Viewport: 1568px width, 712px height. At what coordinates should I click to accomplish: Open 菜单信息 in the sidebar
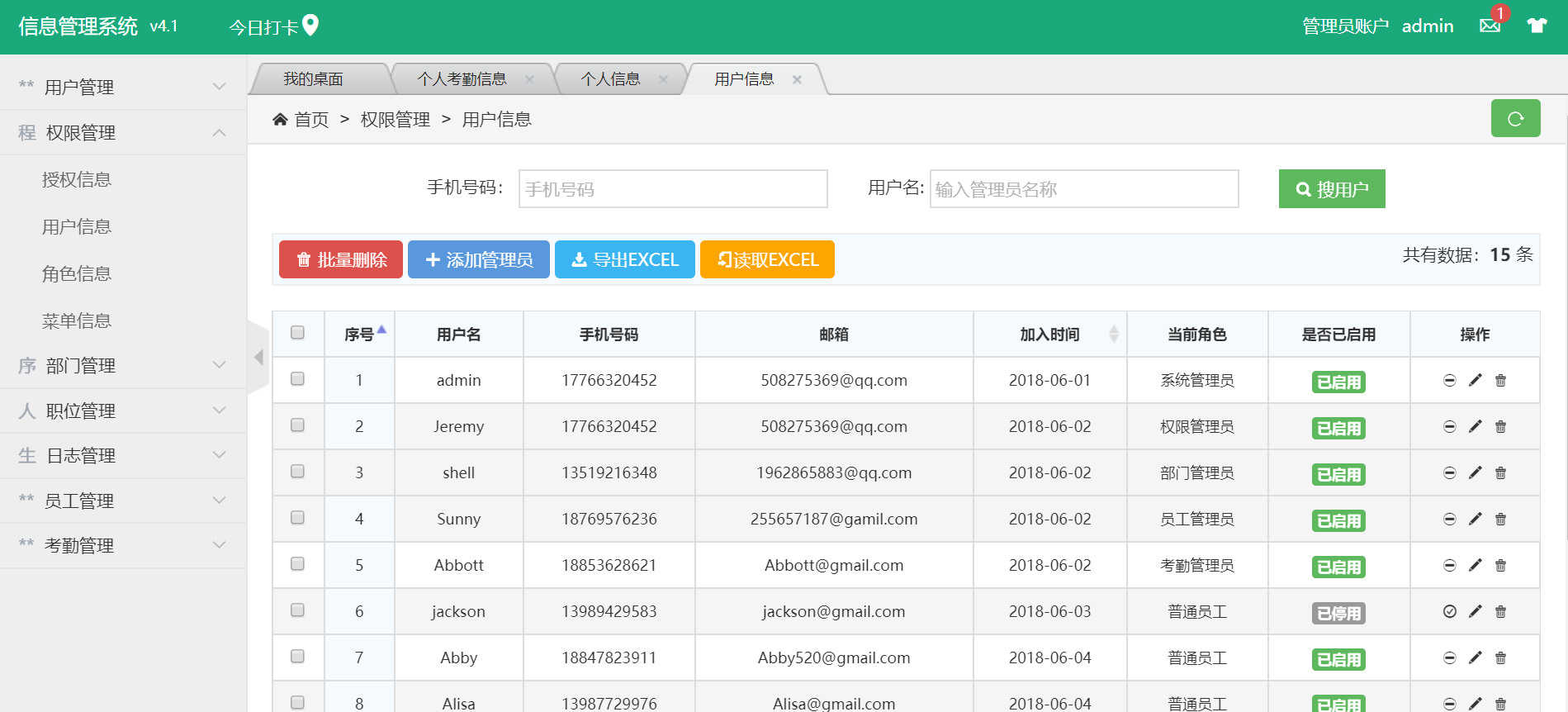pos(77,320)
